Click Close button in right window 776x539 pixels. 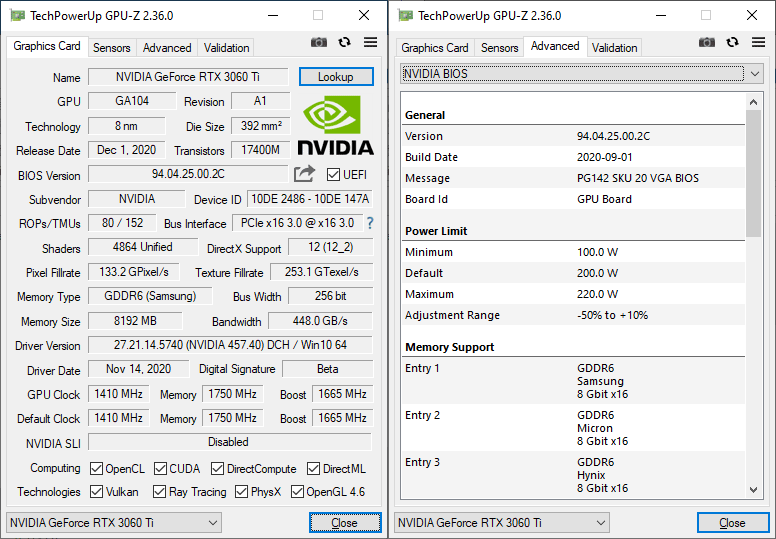[x=733, y=523]
